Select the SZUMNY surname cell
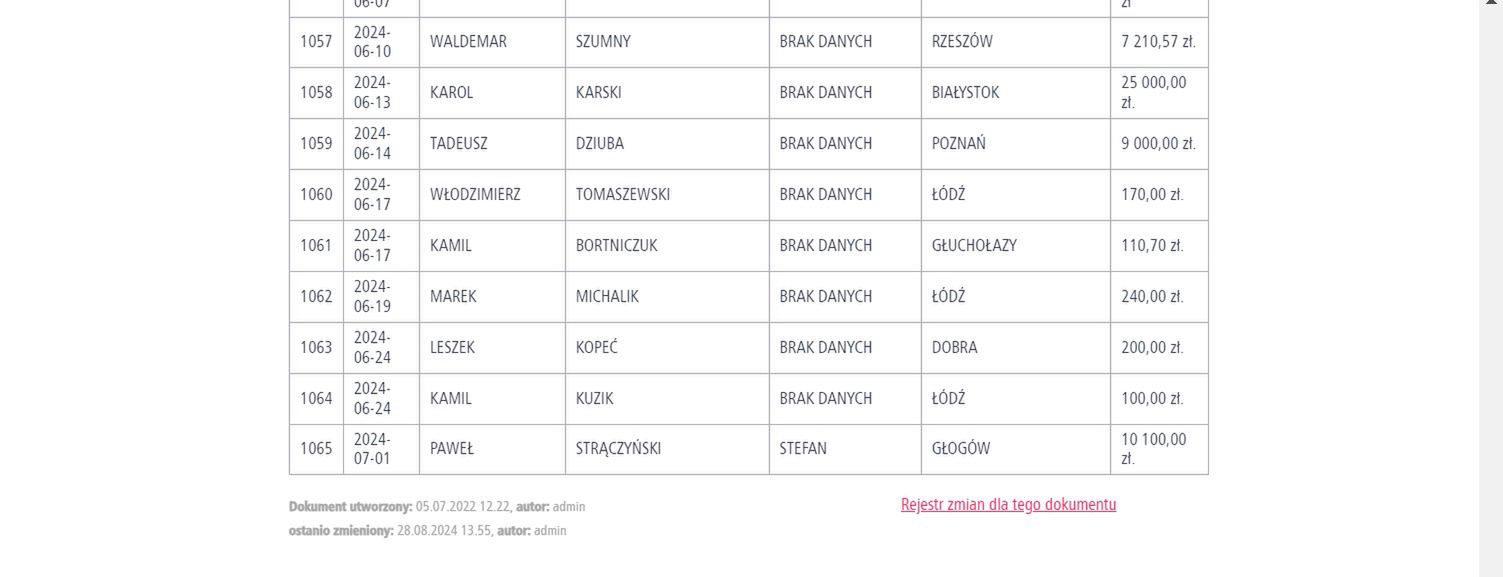1503x577 pixels. (x=603, y=42)
